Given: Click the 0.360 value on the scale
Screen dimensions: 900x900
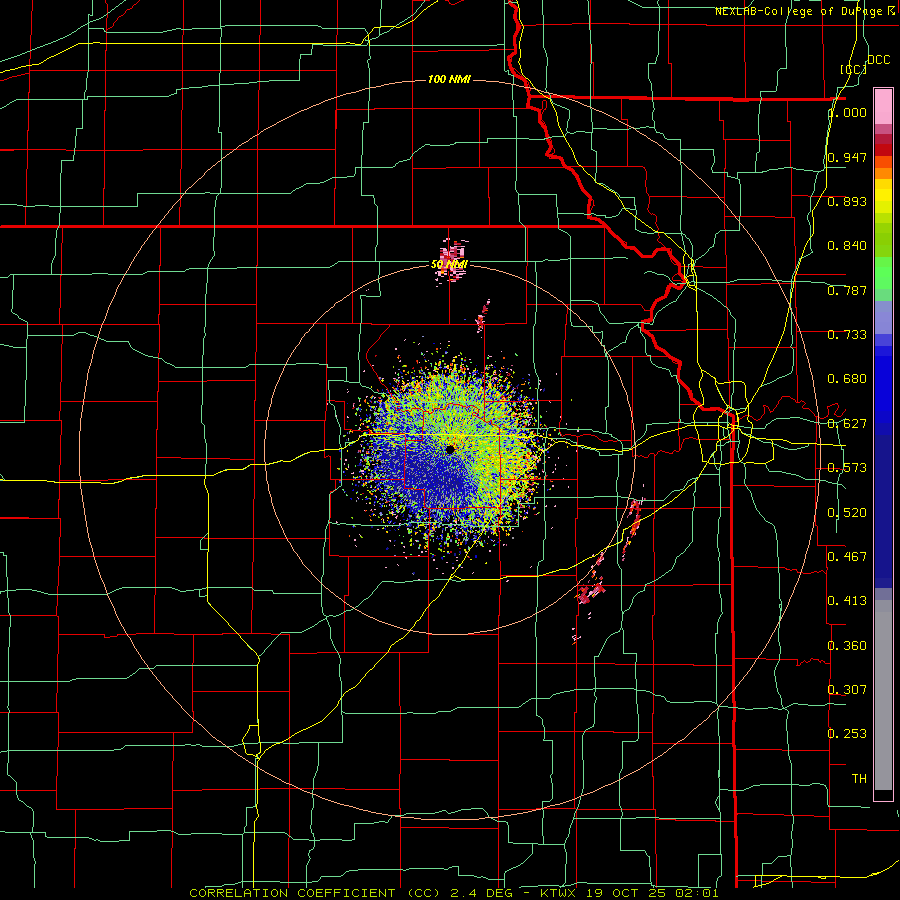Looking at the screenshot, I should tap(847, 645).
